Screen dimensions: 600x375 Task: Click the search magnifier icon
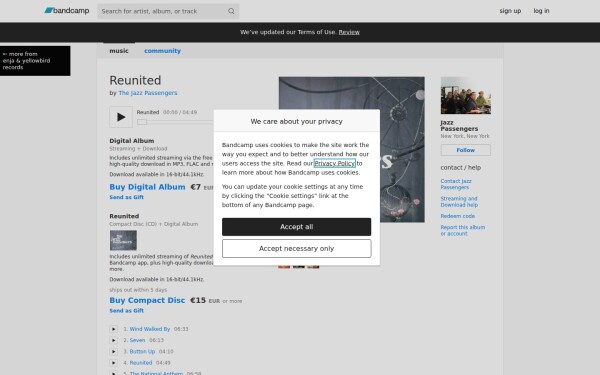231,11
